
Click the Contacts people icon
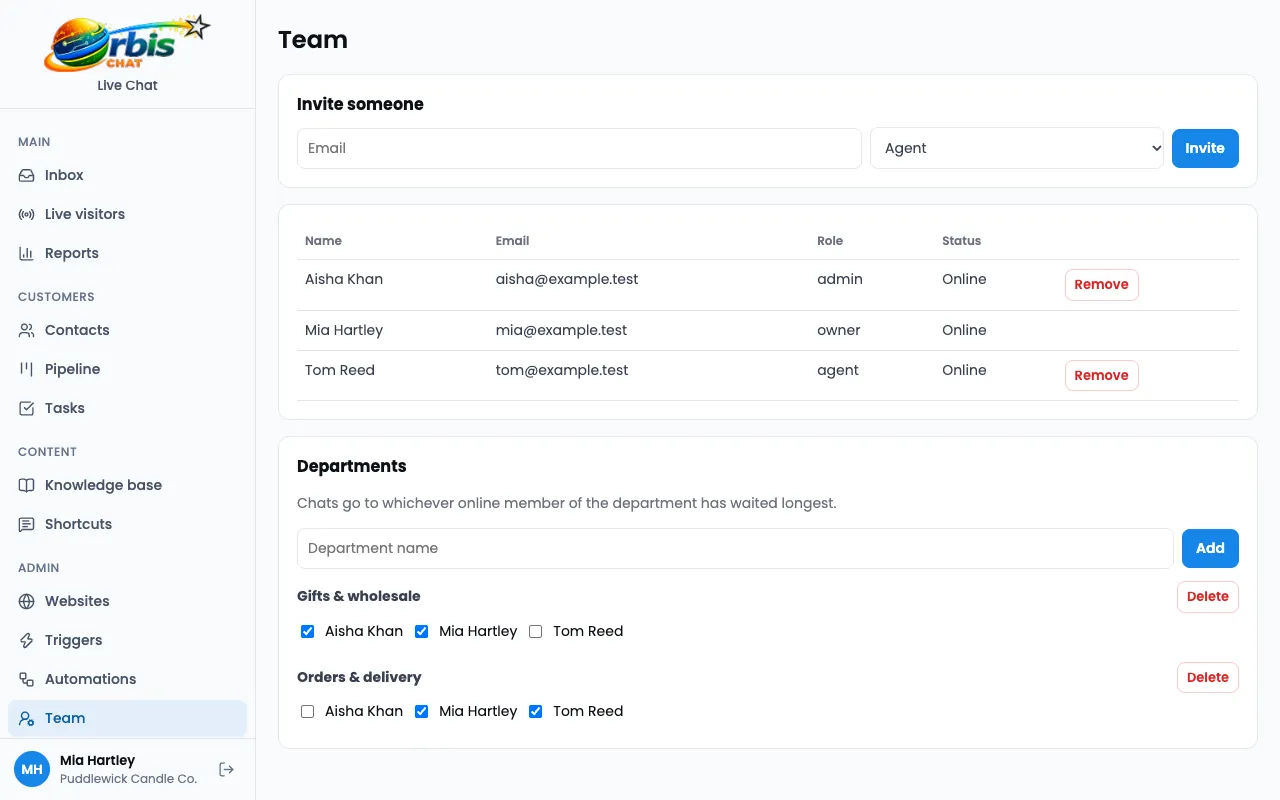[27, 330]
